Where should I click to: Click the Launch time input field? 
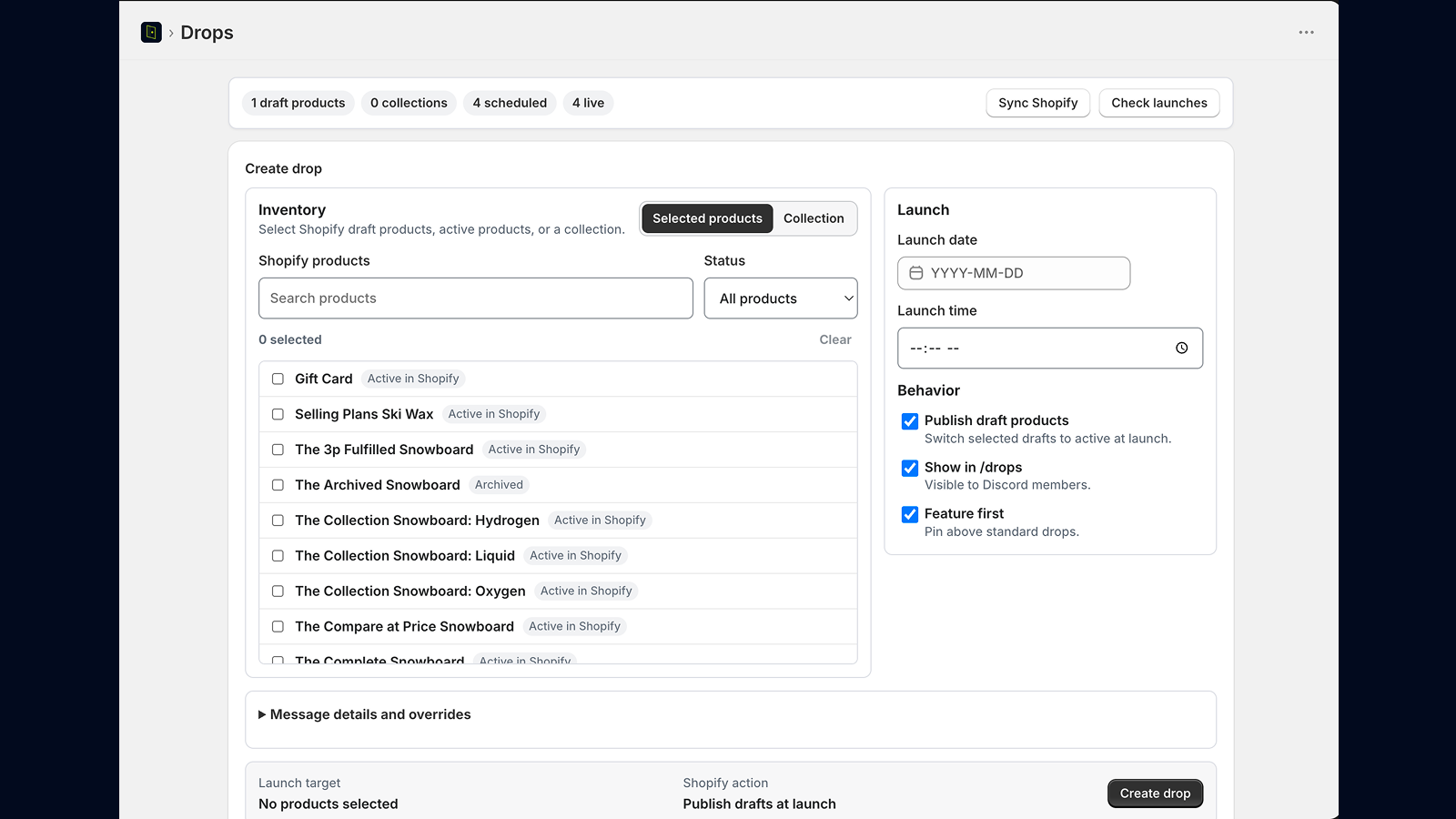[1050, 349]
